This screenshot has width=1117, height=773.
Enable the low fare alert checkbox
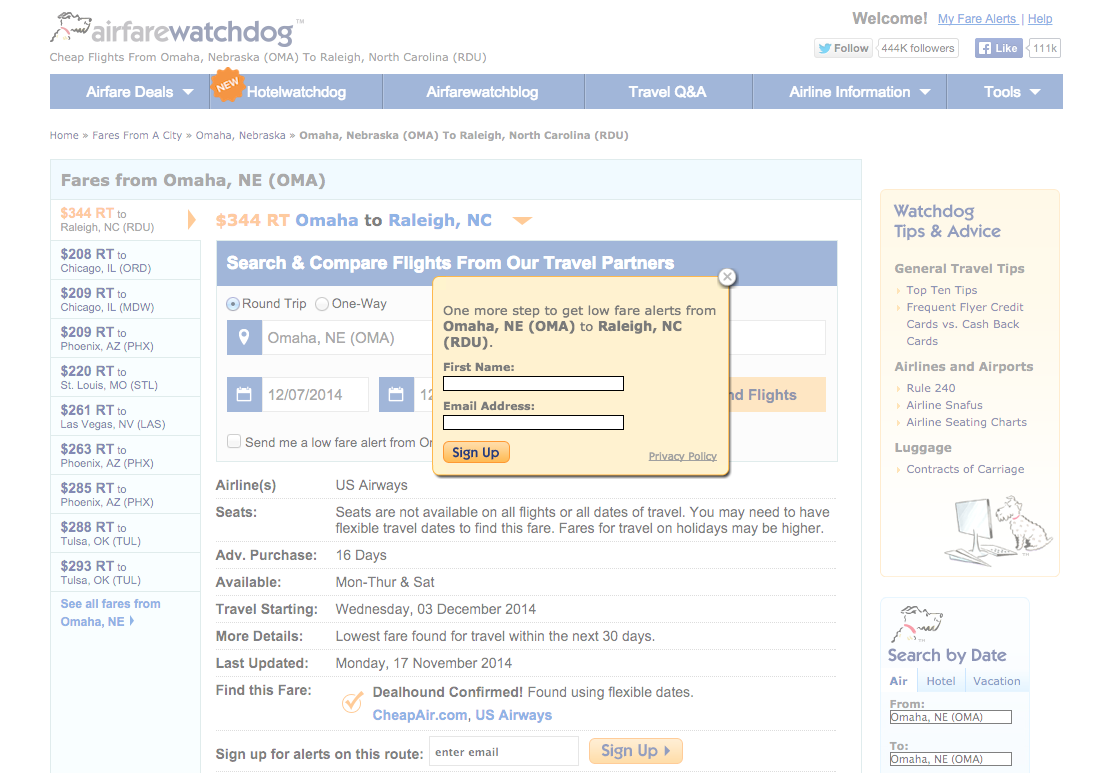[x=234, y=442]
